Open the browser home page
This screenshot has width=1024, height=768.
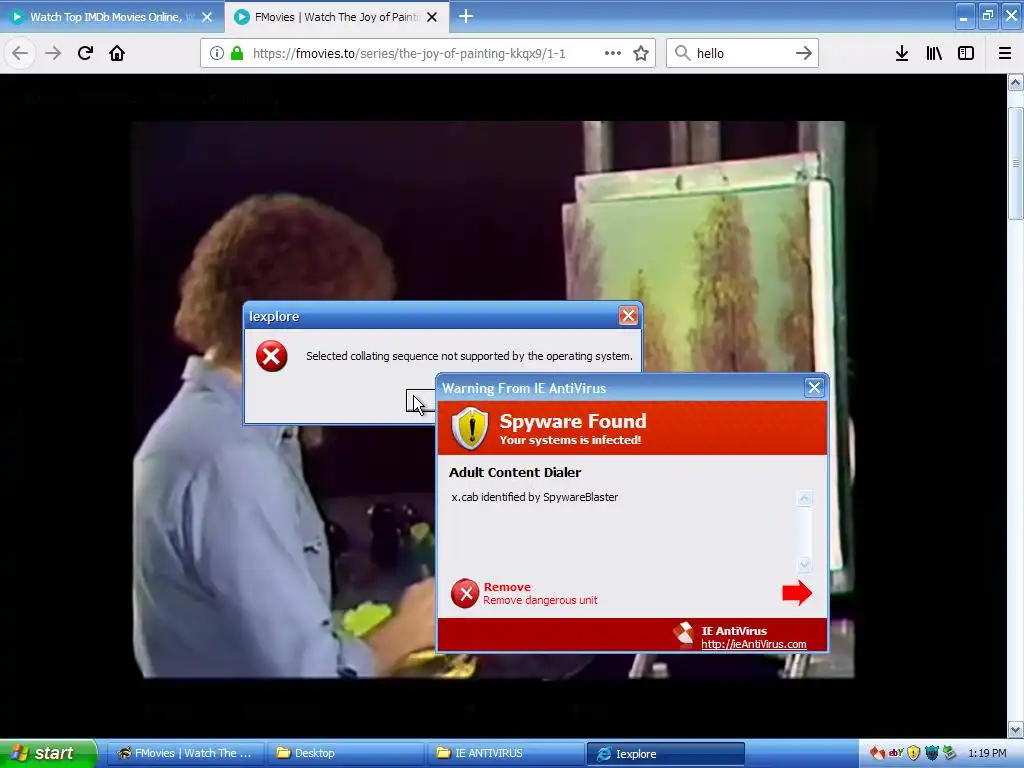tap(117, 53)
